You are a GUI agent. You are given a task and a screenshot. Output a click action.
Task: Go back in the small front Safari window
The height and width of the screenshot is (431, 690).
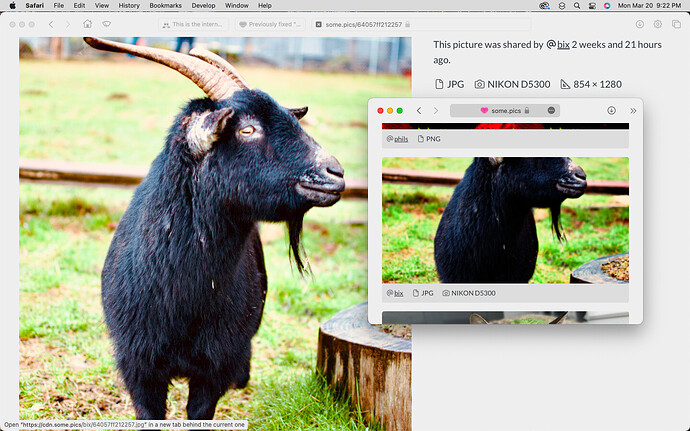click(x=419, y=111)
